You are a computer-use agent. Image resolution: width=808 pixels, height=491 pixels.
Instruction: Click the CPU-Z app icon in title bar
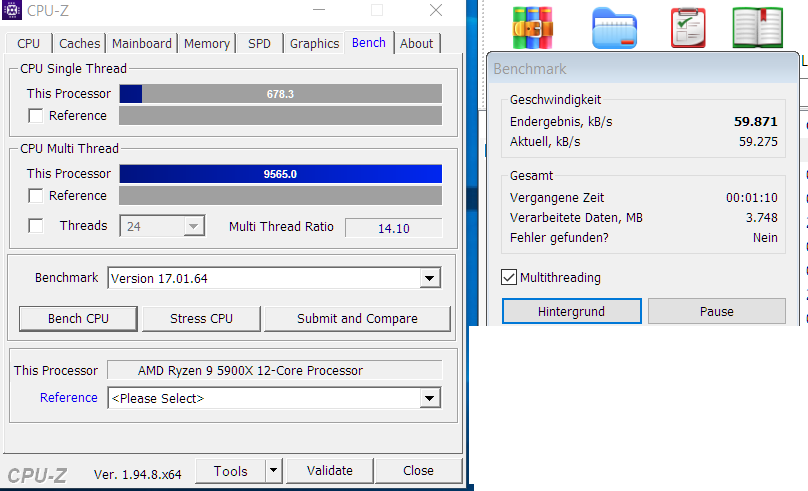tap(12, 10)
